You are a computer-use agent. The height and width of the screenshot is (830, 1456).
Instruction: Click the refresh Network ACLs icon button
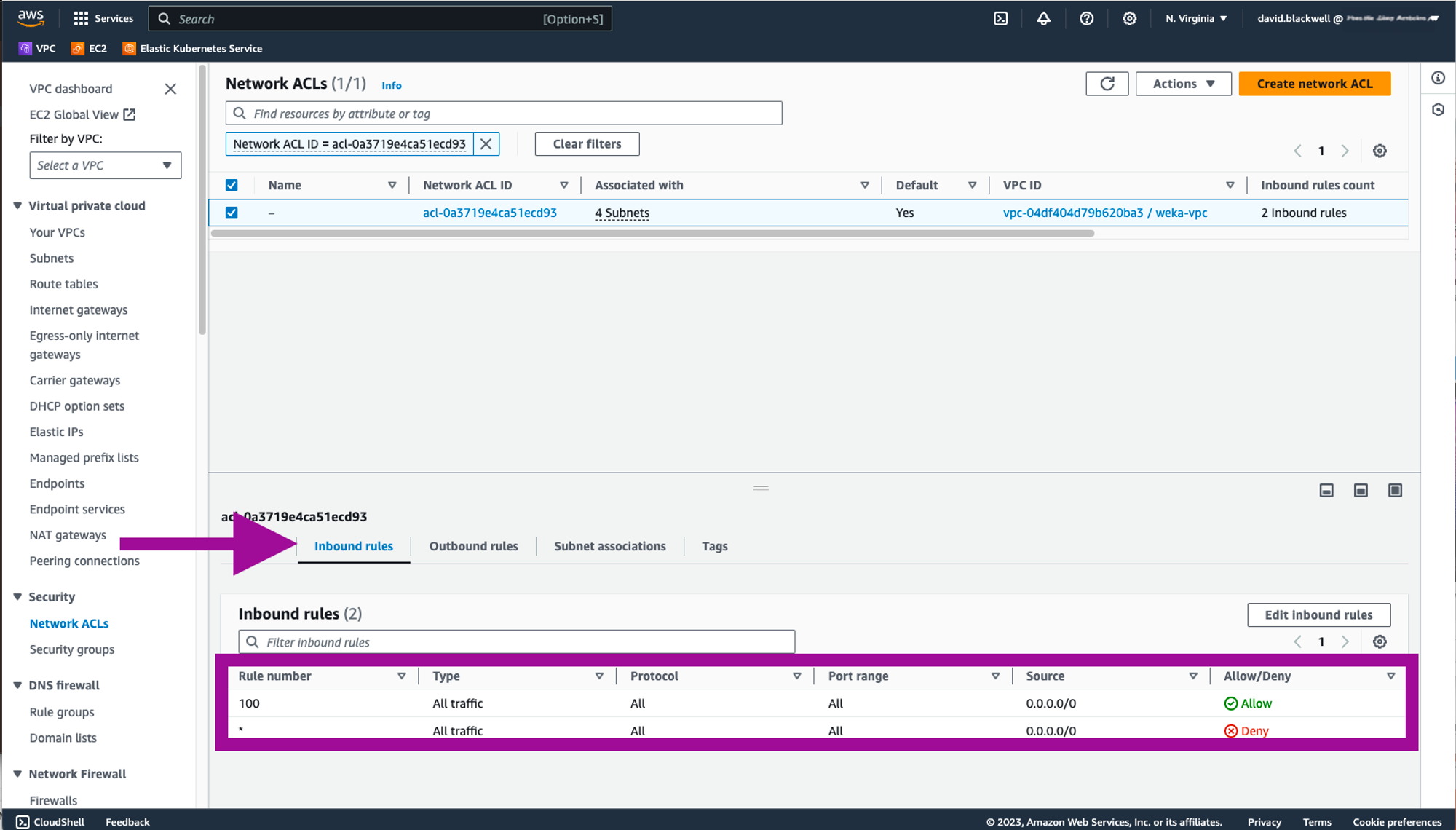[x=1107, y=84]
